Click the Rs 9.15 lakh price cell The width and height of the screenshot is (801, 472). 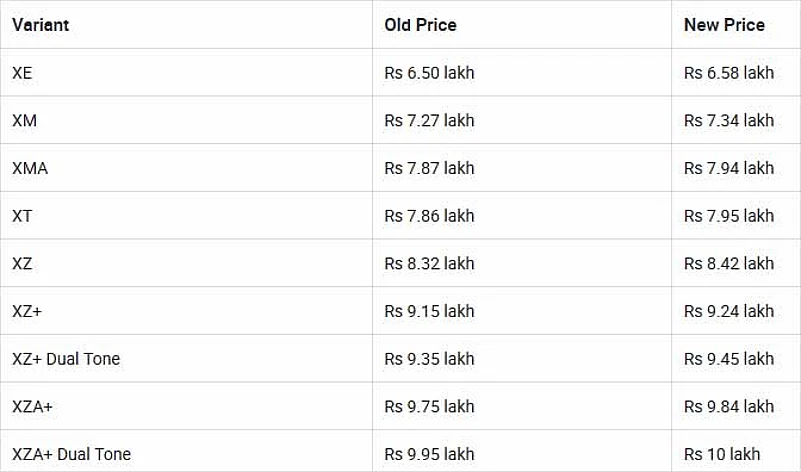pos(429,311)
